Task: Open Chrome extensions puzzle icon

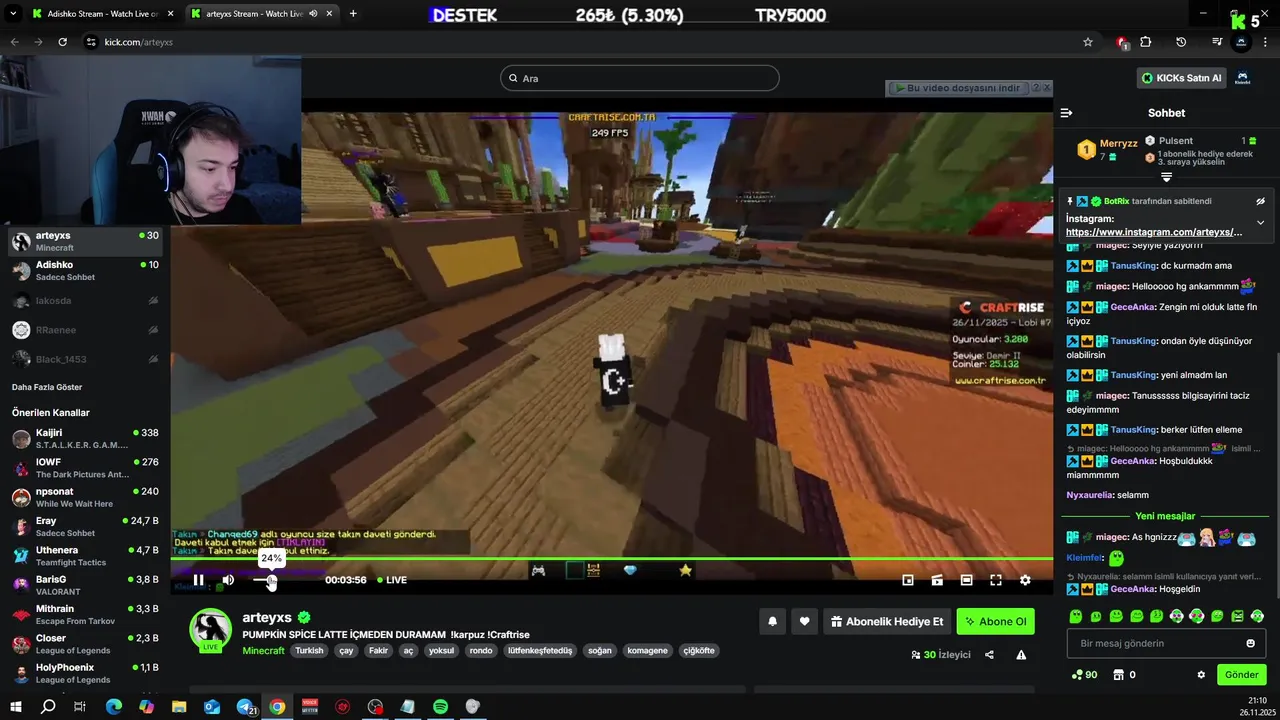Action: coord(1146,42)
